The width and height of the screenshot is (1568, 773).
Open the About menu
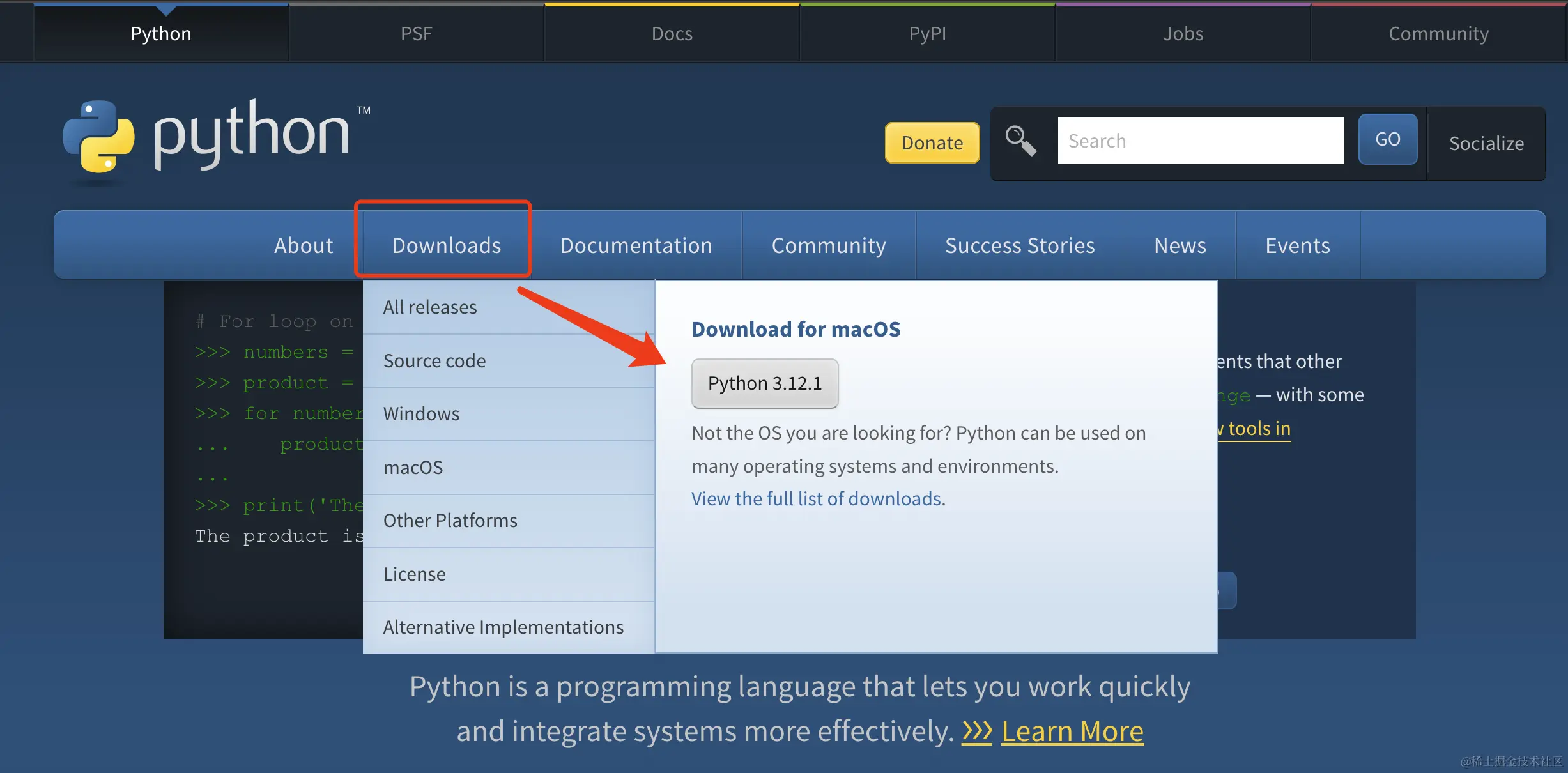tap(303, 245)
